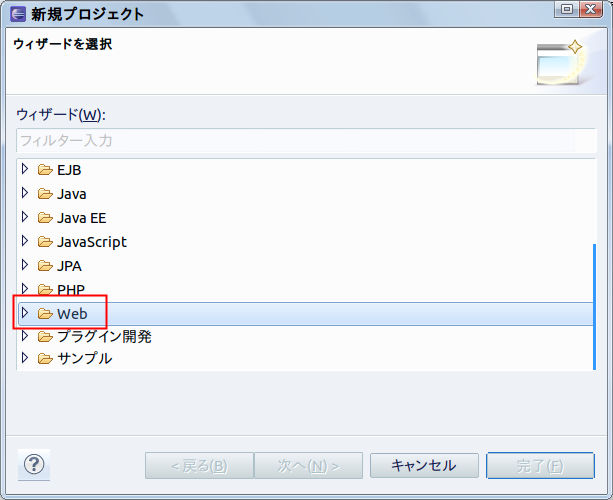Expand the Web tree node arrow

coord(25,313)
